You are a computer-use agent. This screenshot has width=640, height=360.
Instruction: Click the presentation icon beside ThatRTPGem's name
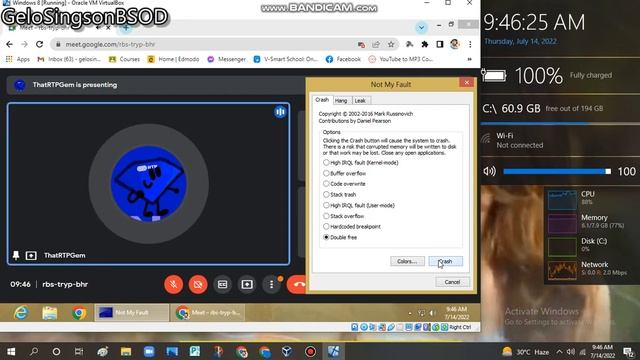click(x=31, y=256)
